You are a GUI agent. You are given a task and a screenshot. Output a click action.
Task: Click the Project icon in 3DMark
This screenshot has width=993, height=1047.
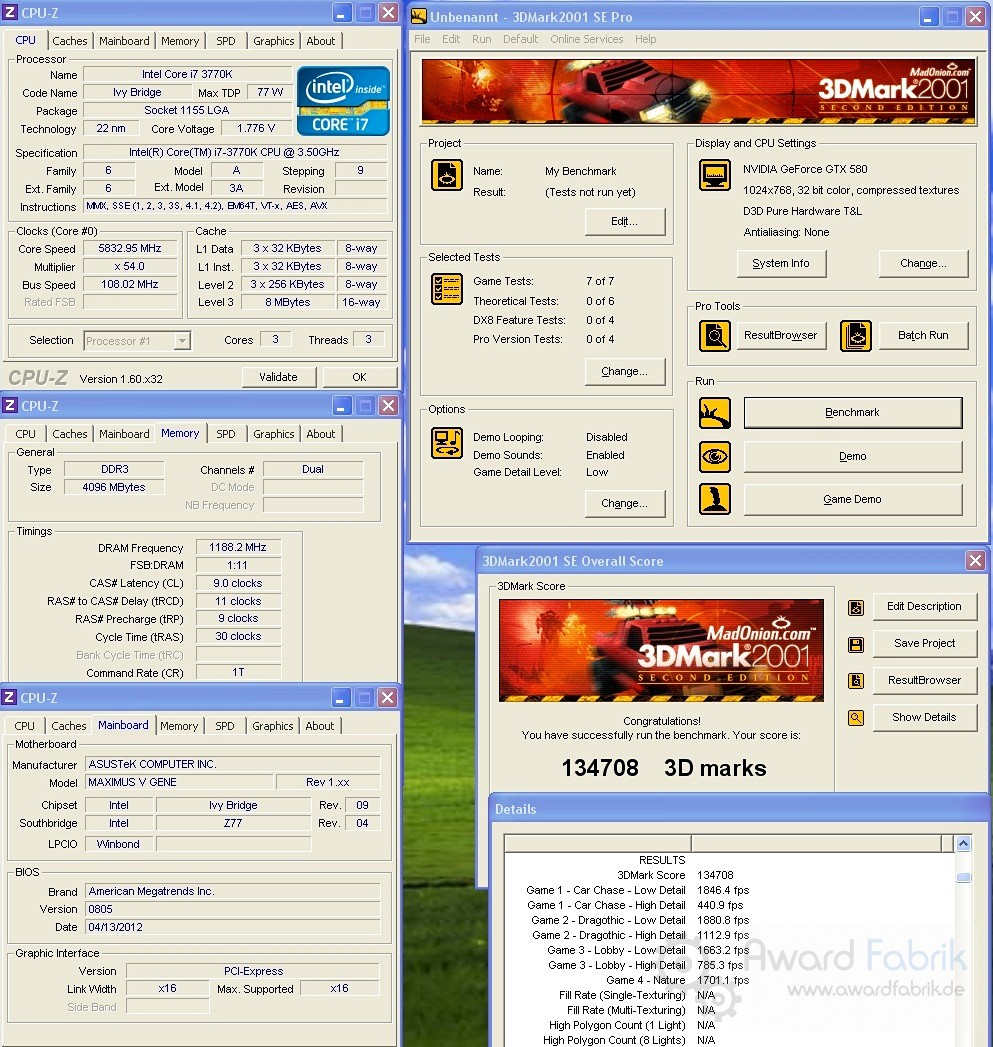[447, 176]
